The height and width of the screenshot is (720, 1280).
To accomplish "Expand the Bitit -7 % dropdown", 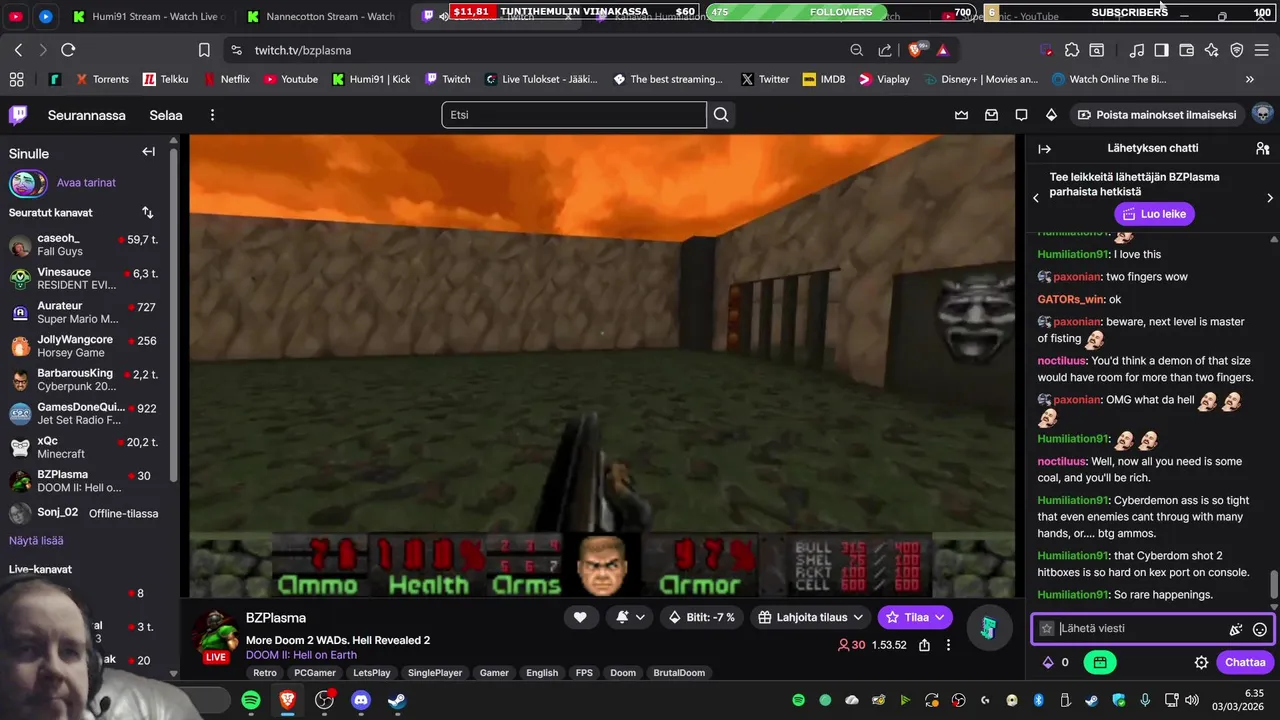I will click(x=701, y=617).
